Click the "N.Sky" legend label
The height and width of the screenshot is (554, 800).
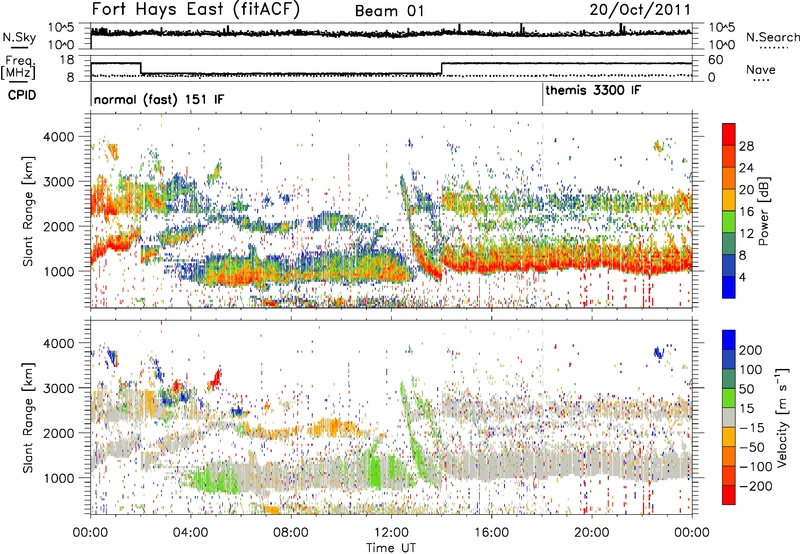[19, 37]
